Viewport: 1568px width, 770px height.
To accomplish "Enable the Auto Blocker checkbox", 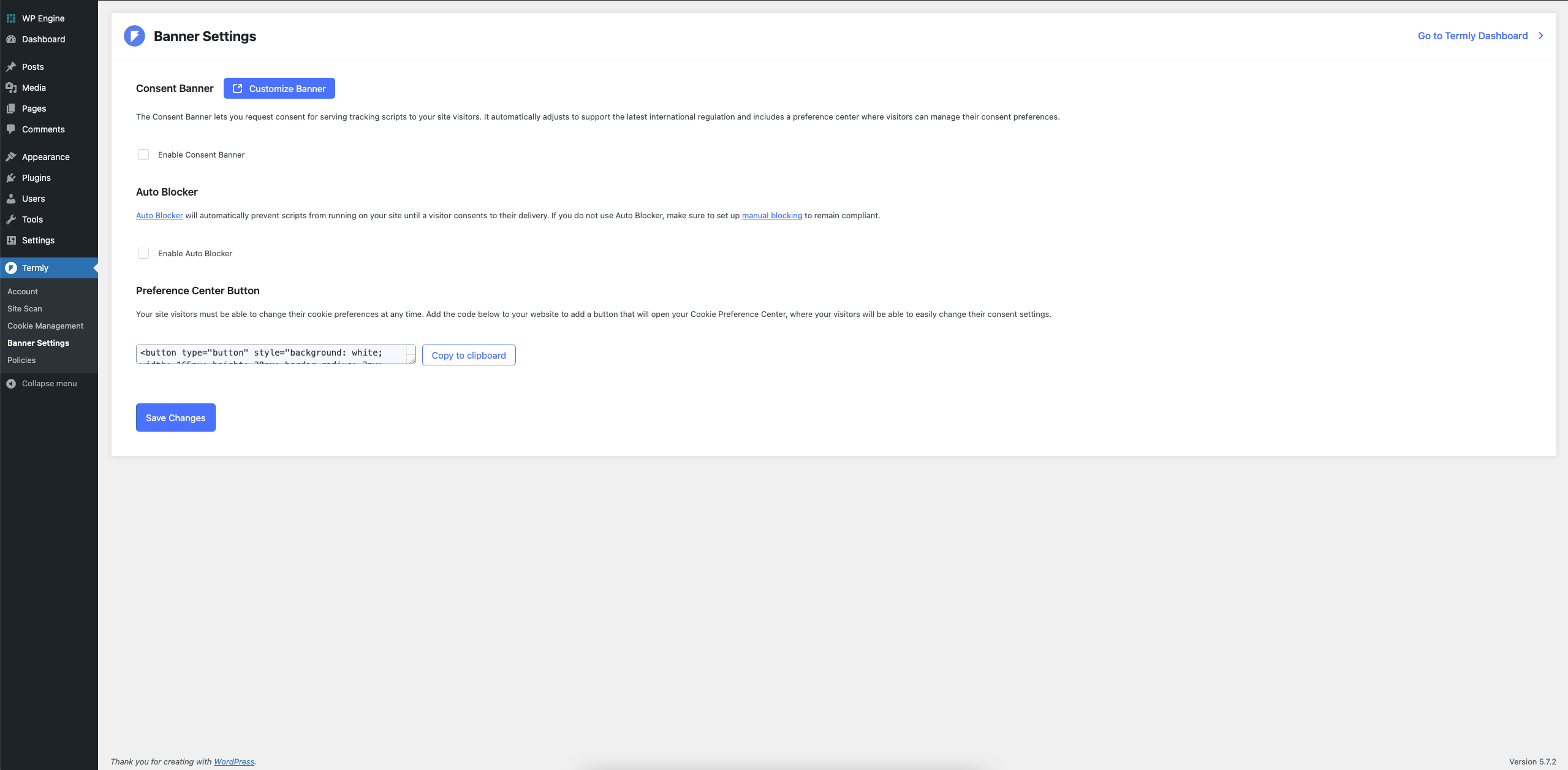I will (x=143, y=252).
